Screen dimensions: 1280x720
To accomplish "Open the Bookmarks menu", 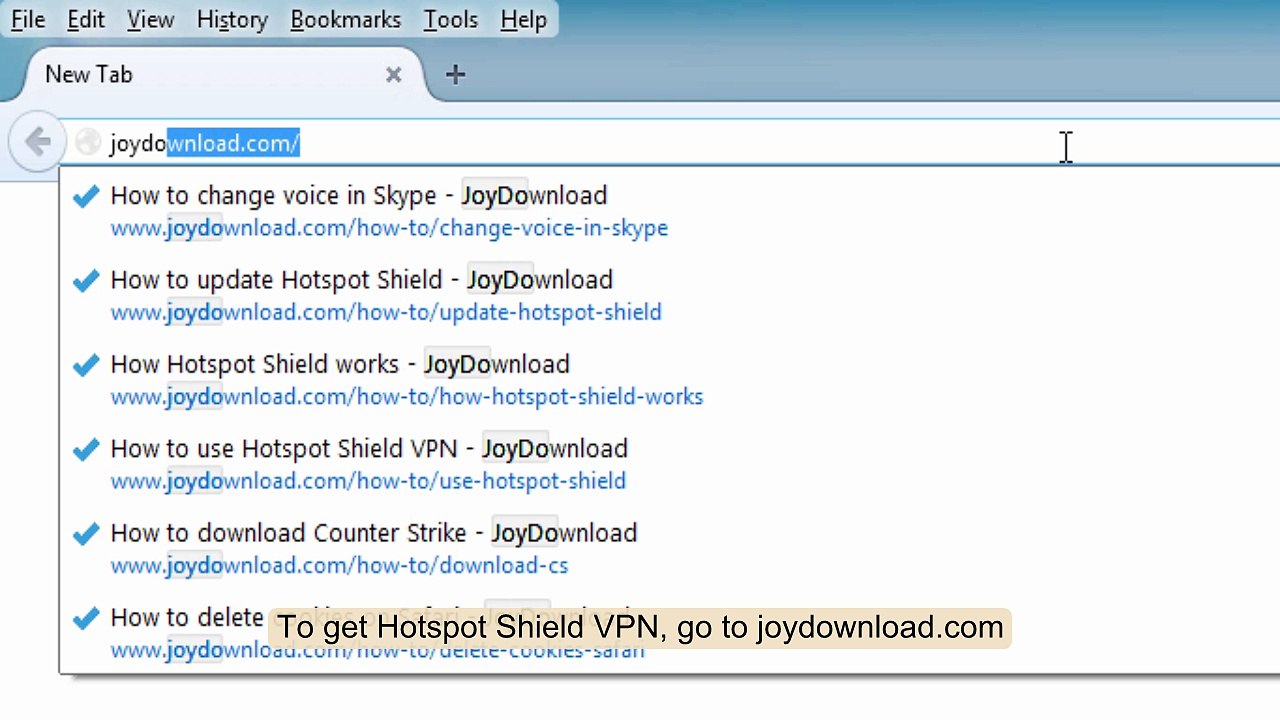I will pos(345,19).
